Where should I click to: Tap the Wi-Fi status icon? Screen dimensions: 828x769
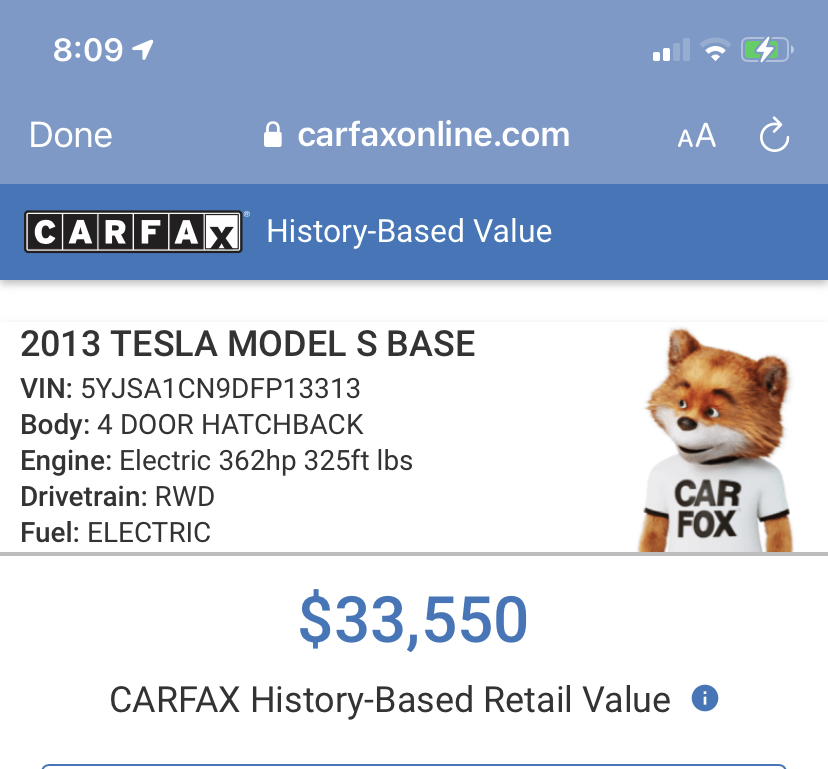tap(714, 50)
